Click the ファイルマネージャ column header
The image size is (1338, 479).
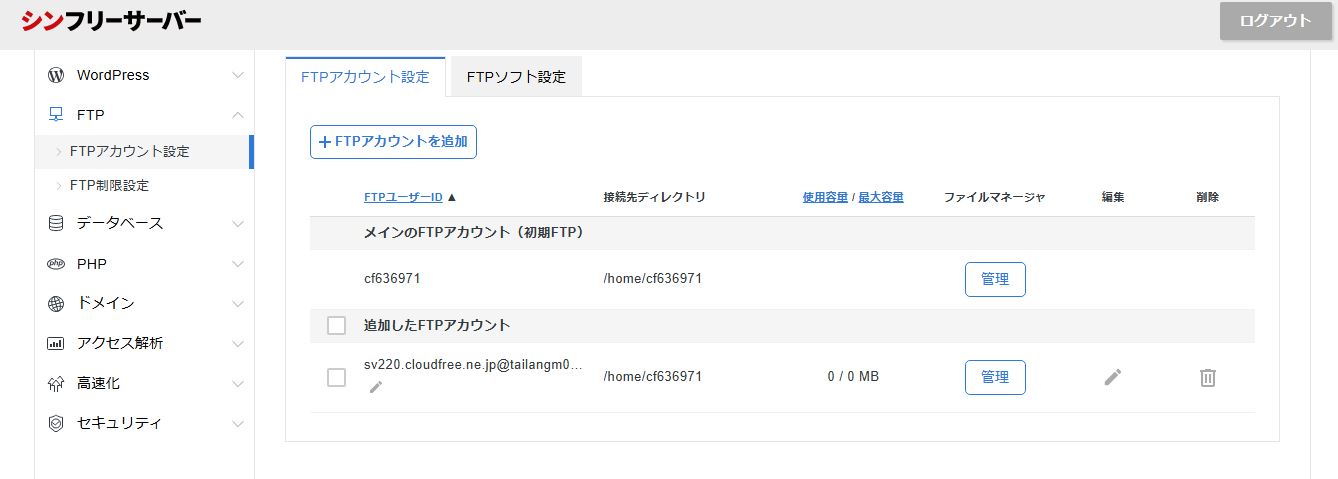point(995,197)
